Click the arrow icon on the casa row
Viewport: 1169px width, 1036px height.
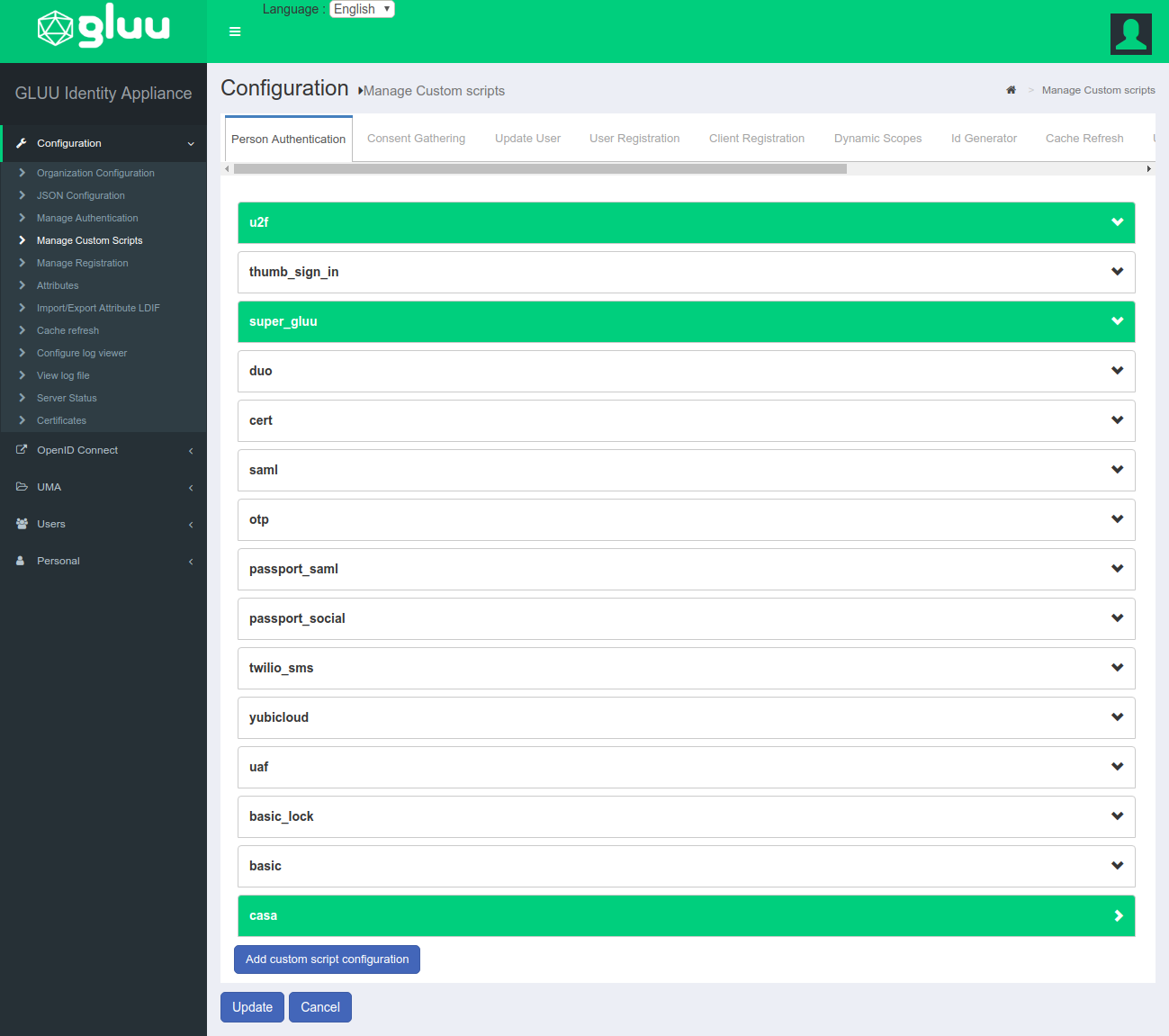[x=1118, y=915]
